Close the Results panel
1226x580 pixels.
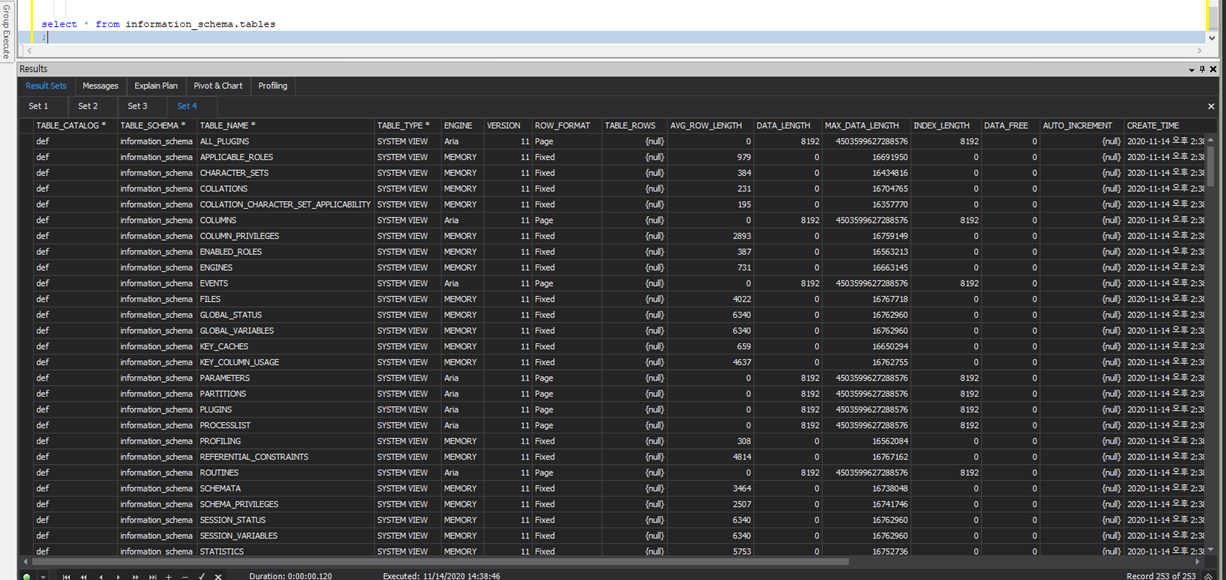1212,69
